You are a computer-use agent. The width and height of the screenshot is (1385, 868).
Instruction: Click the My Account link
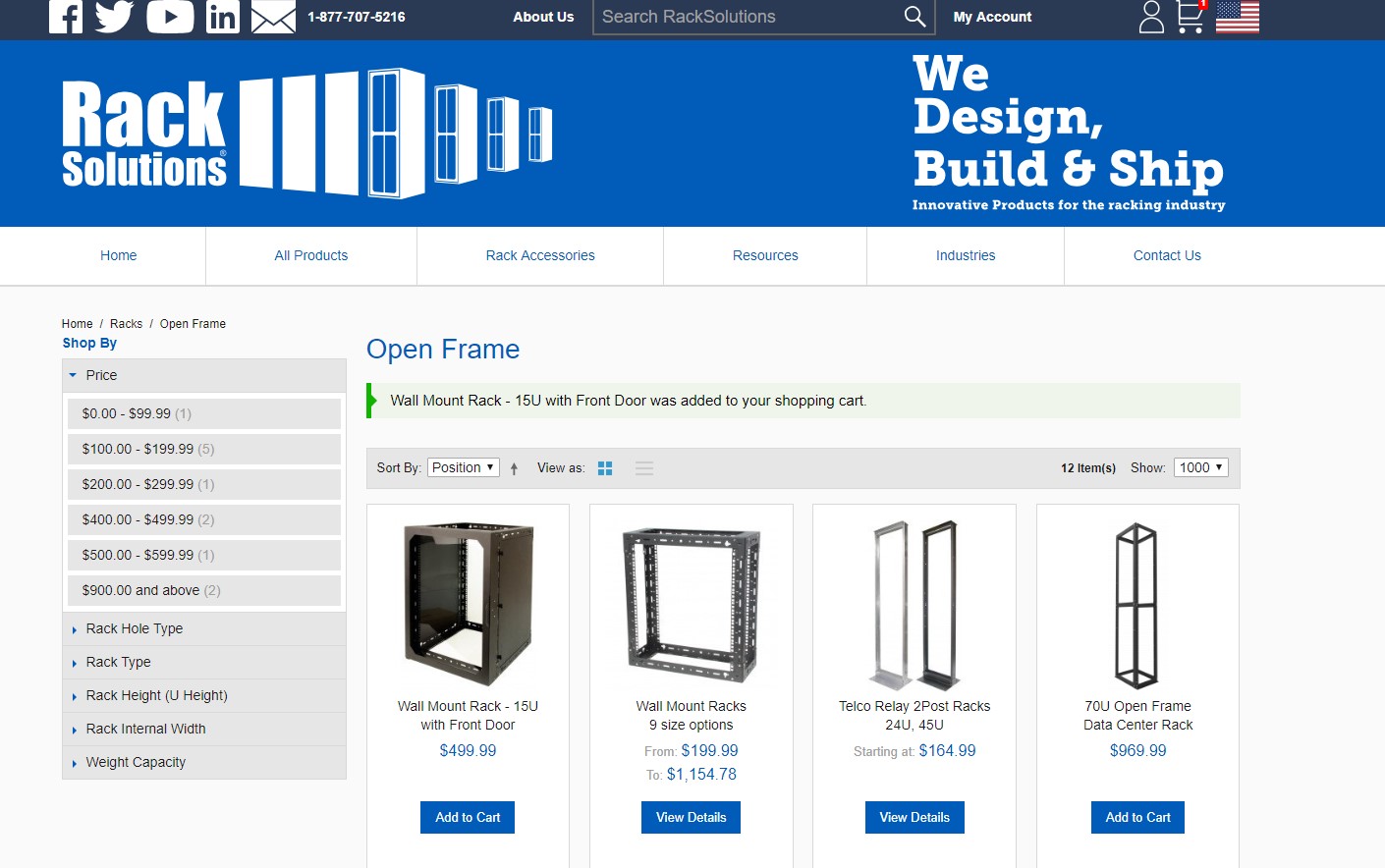992,17
